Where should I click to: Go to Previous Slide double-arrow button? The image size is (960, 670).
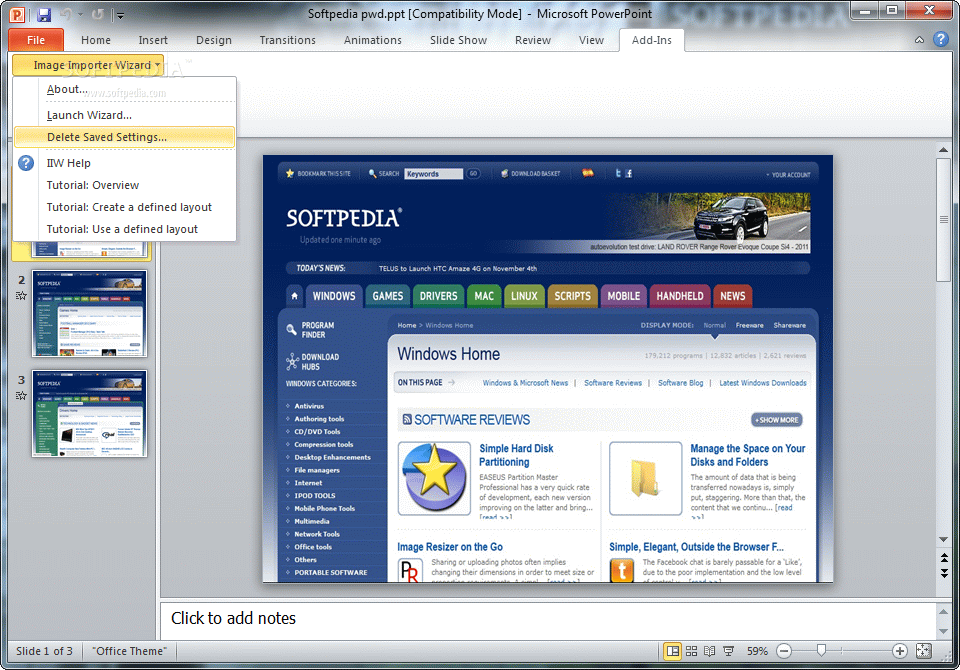click(x=944, y=558)
